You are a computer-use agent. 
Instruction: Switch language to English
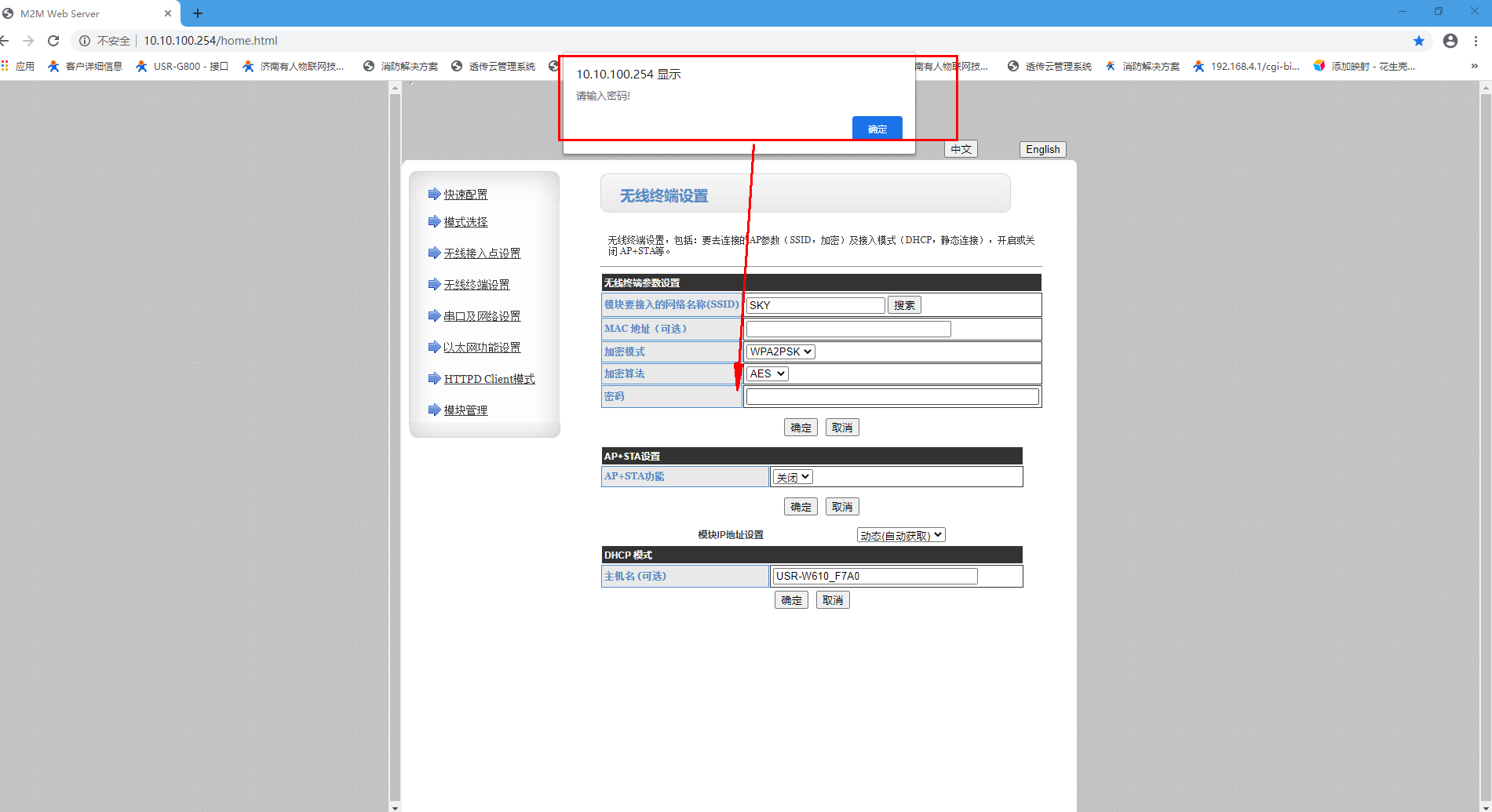click(x=1042, y=149)
